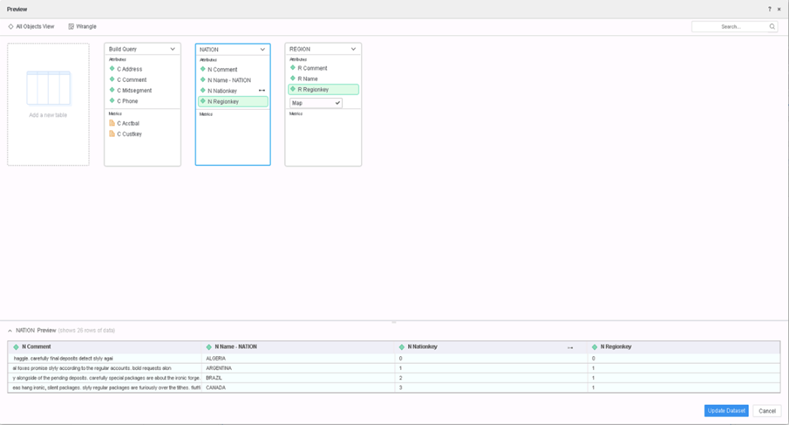Click the search magnifier icon
The width and height of the screenshot is (789, 425).
[772, 27]
